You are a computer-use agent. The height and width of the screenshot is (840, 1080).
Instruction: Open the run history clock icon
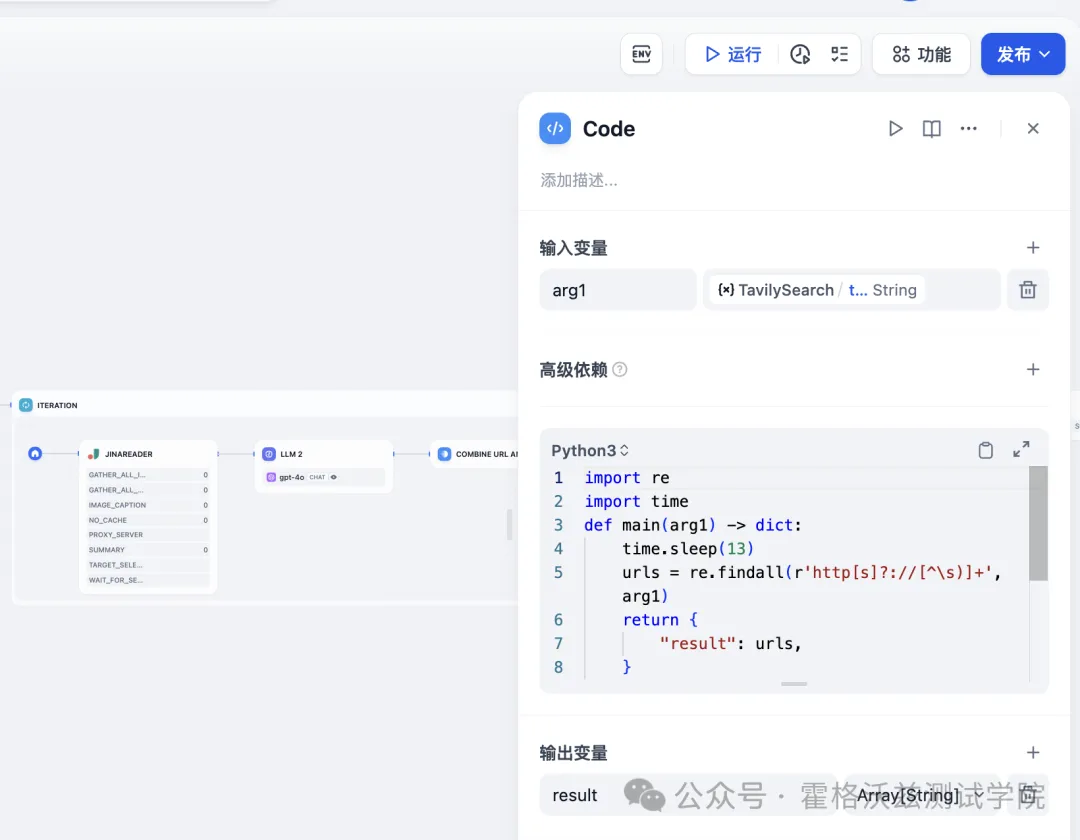tap(800, 54)
